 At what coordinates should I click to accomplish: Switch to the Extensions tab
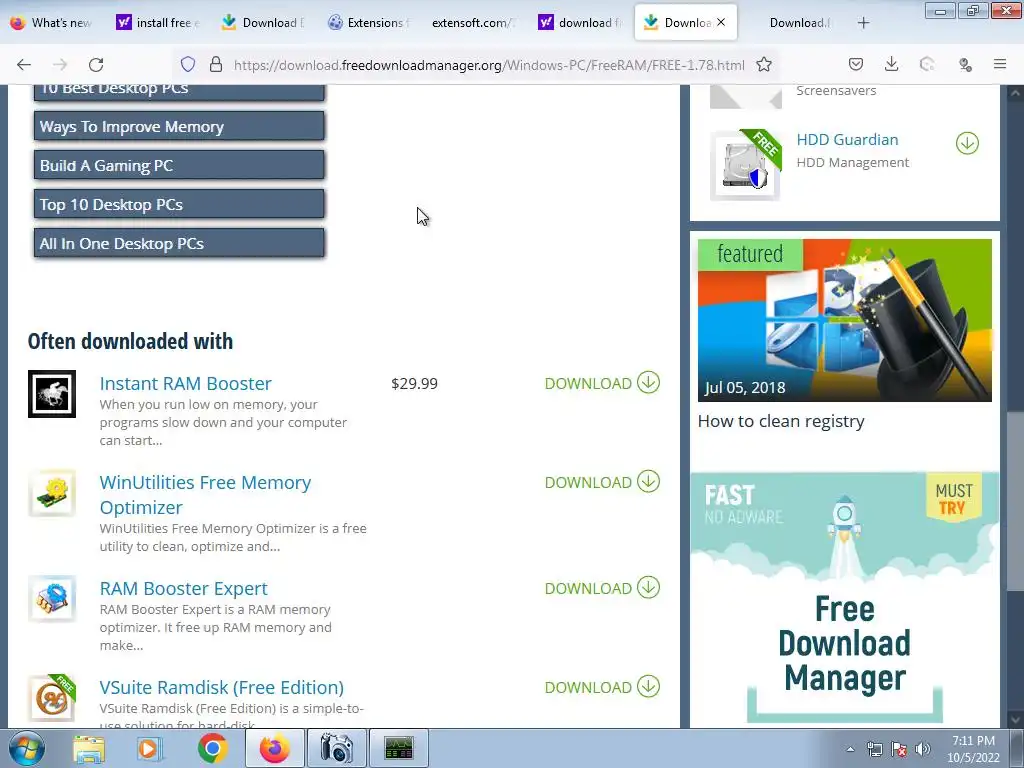point(369,23)
